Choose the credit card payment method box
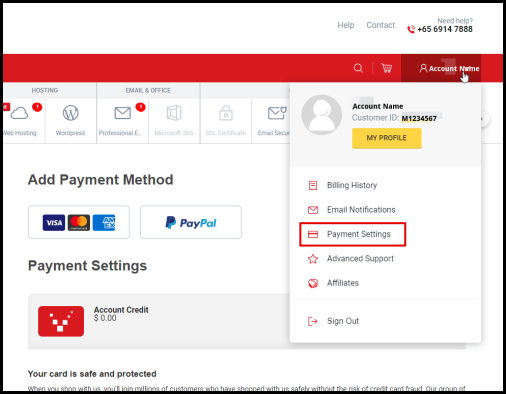The image size is (506, 394). click(79, 222)
